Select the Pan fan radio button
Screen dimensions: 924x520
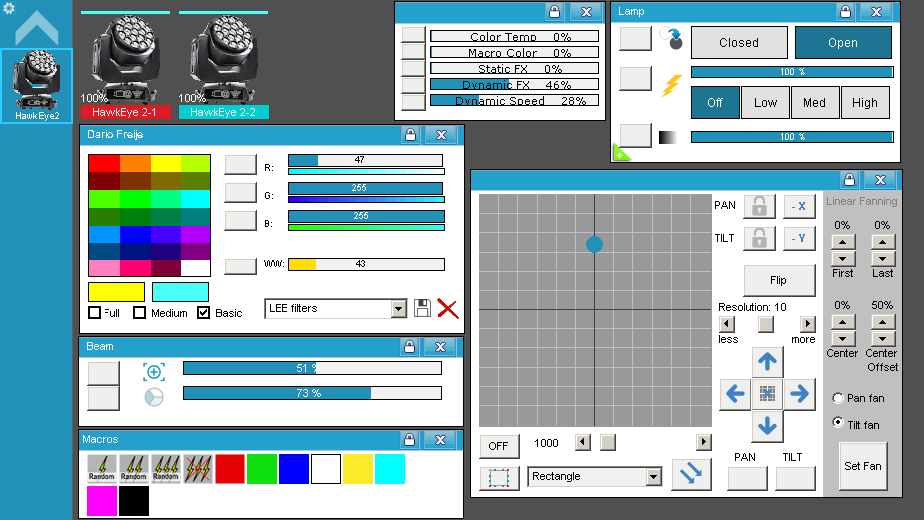click(x=838, y=398)
